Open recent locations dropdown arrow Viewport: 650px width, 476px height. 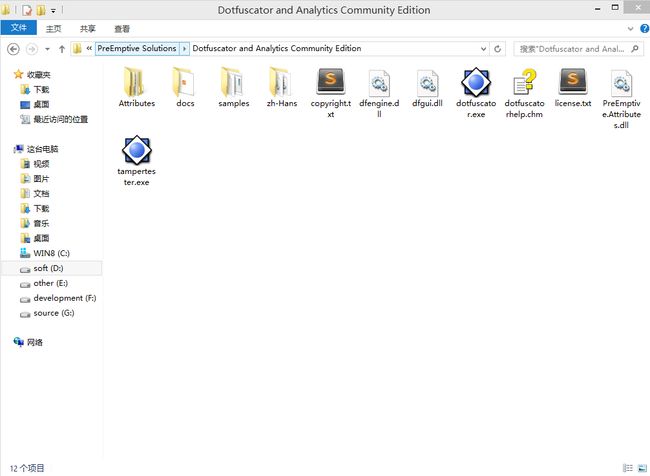point(47,49)
